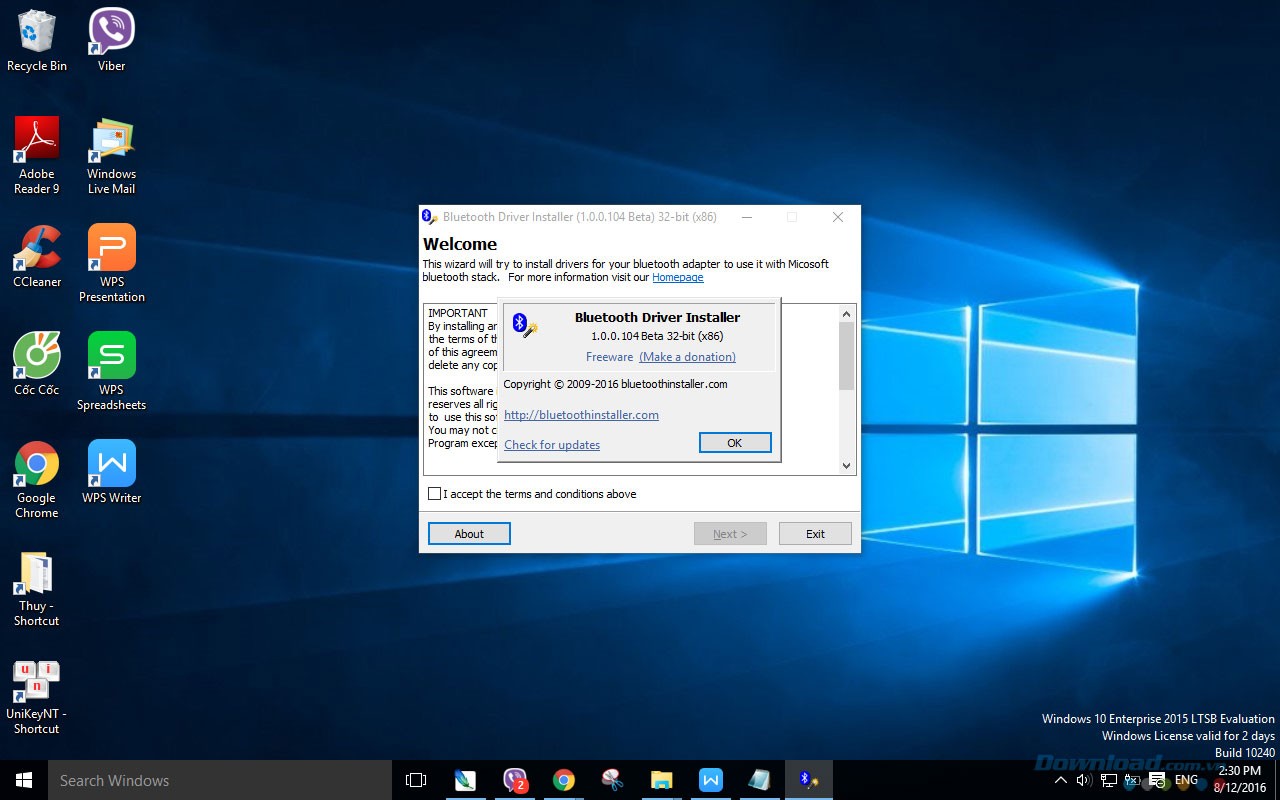Open File Explorer from the taskbar
The image size is (1280, 800).
[661, 780]
